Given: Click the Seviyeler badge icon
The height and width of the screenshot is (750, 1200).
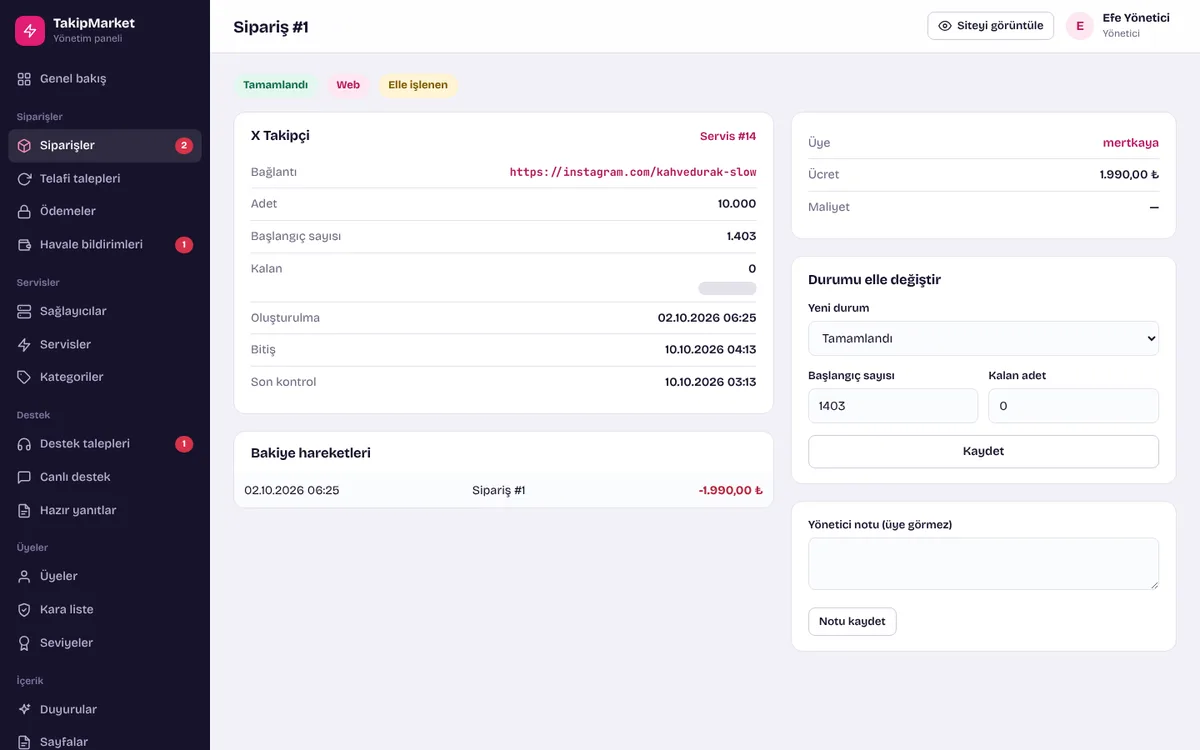Looking at the screenshot, I should pyautogui.click(x=25, y=643).
